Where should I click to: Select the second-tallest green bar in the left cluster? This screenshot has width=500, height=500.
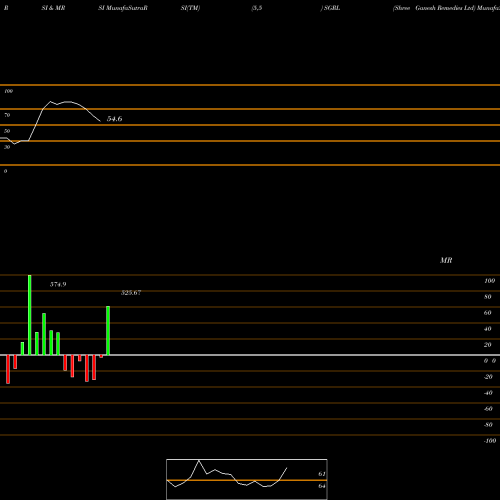point(44,334)
